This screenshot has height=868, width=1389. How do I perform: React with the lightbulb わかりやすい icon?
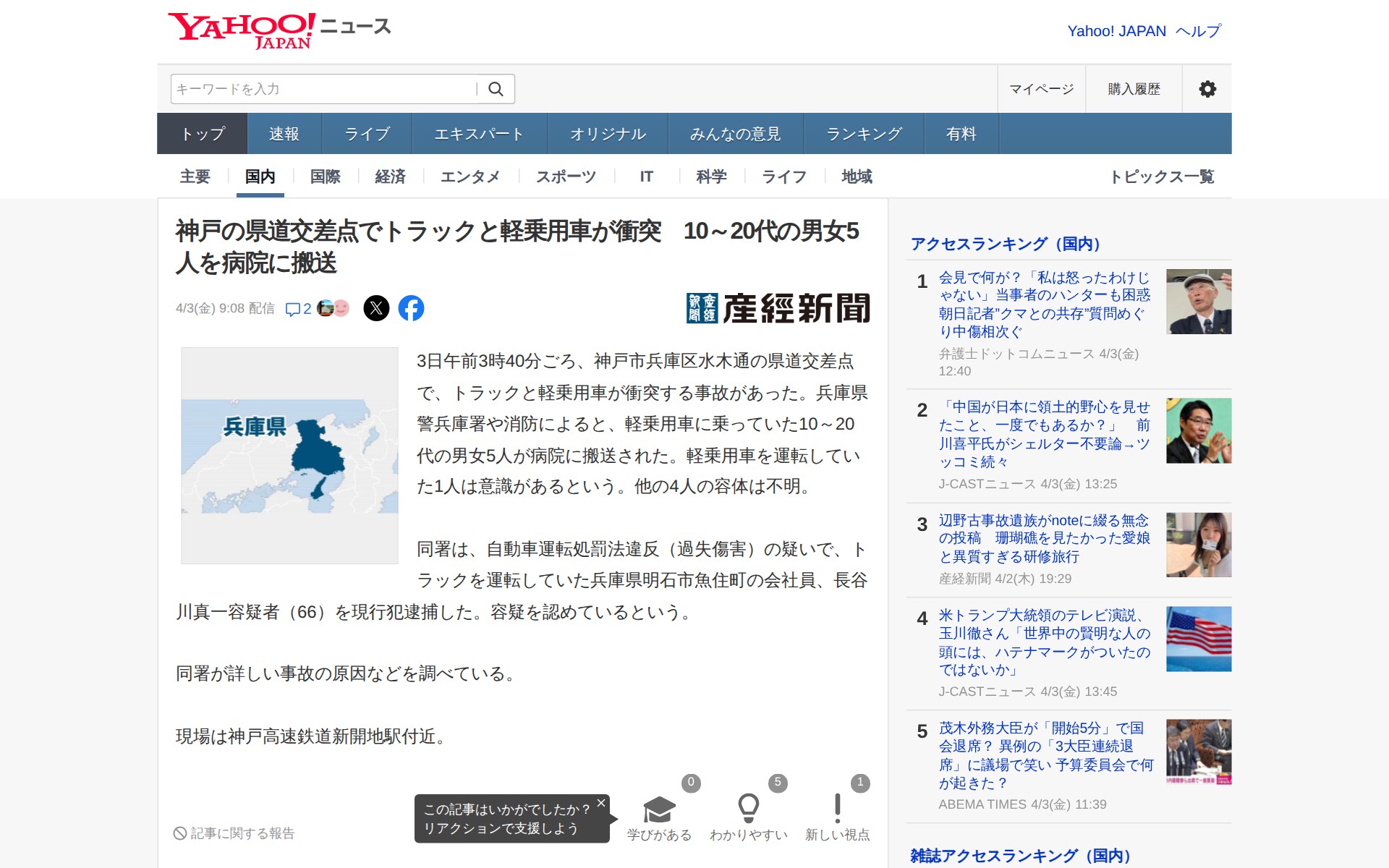tap(748, 809)
